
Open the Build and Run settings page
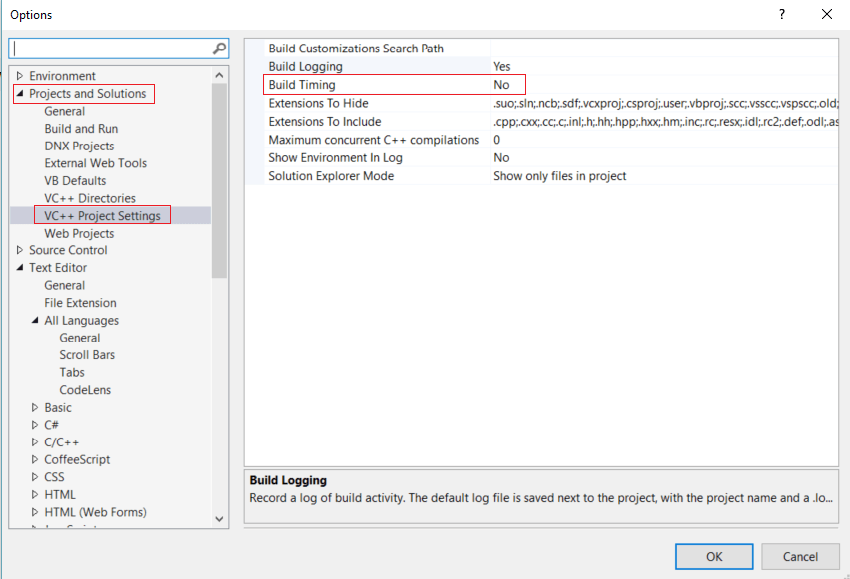click(x=81, y=129)
